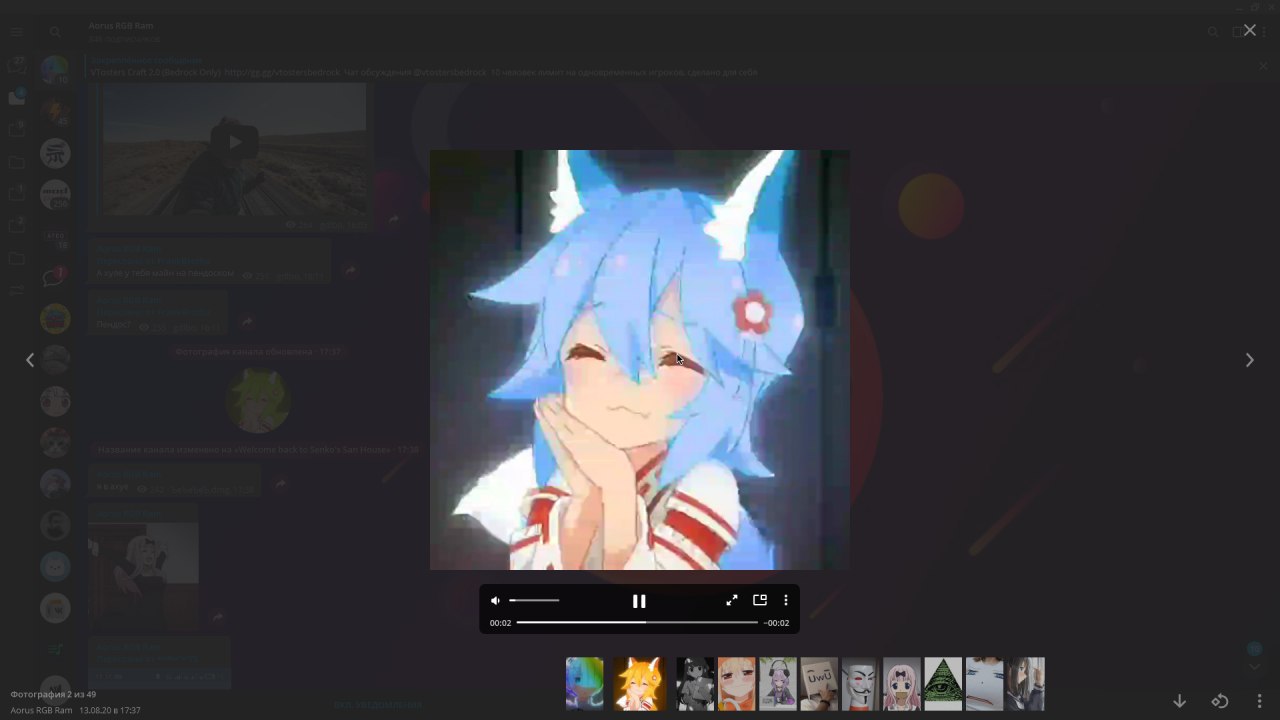Select the orange fox girl thumbnail

639,684
